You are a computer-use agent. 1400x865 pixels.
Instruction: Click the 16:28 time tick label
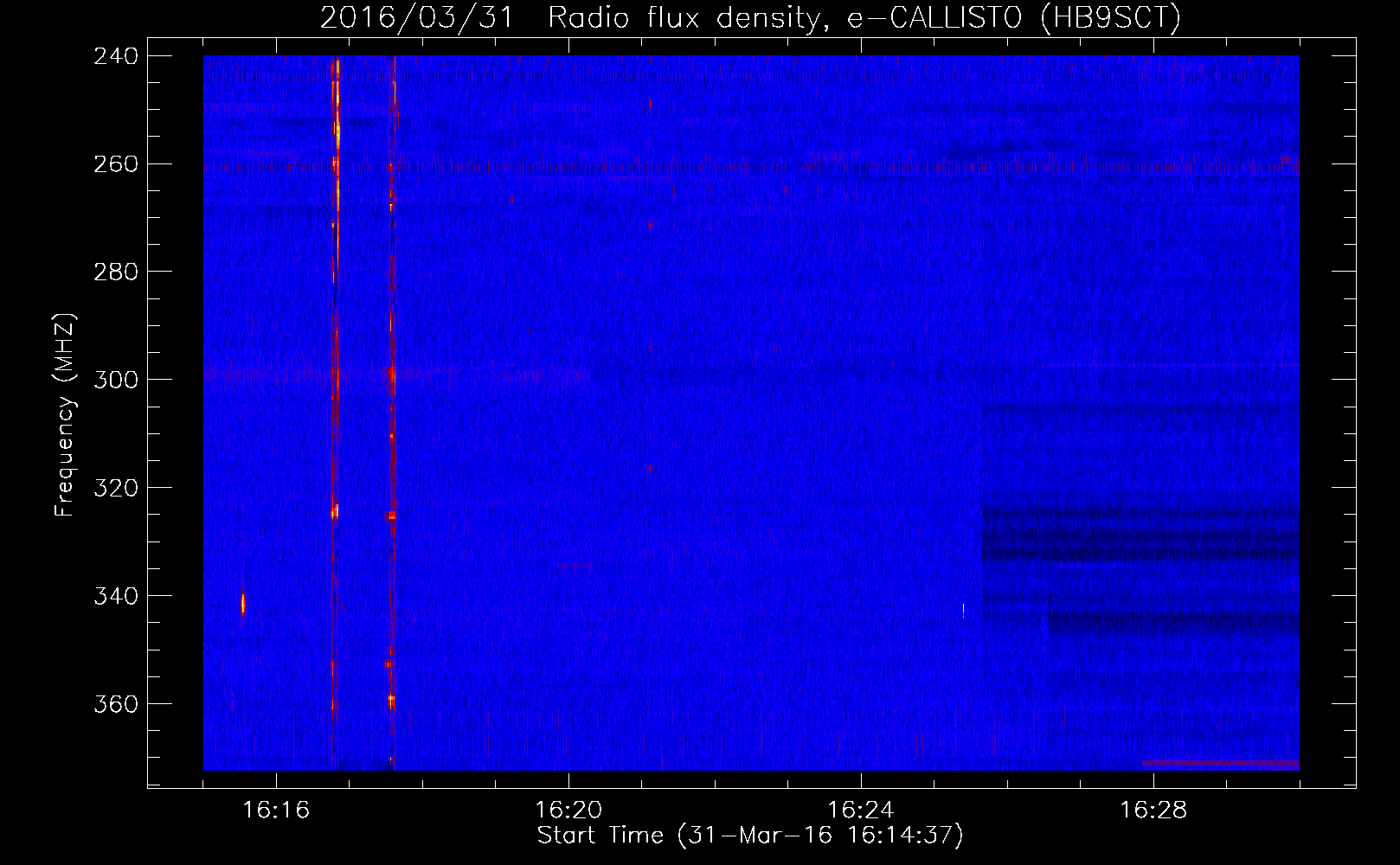coord(1153,811)
